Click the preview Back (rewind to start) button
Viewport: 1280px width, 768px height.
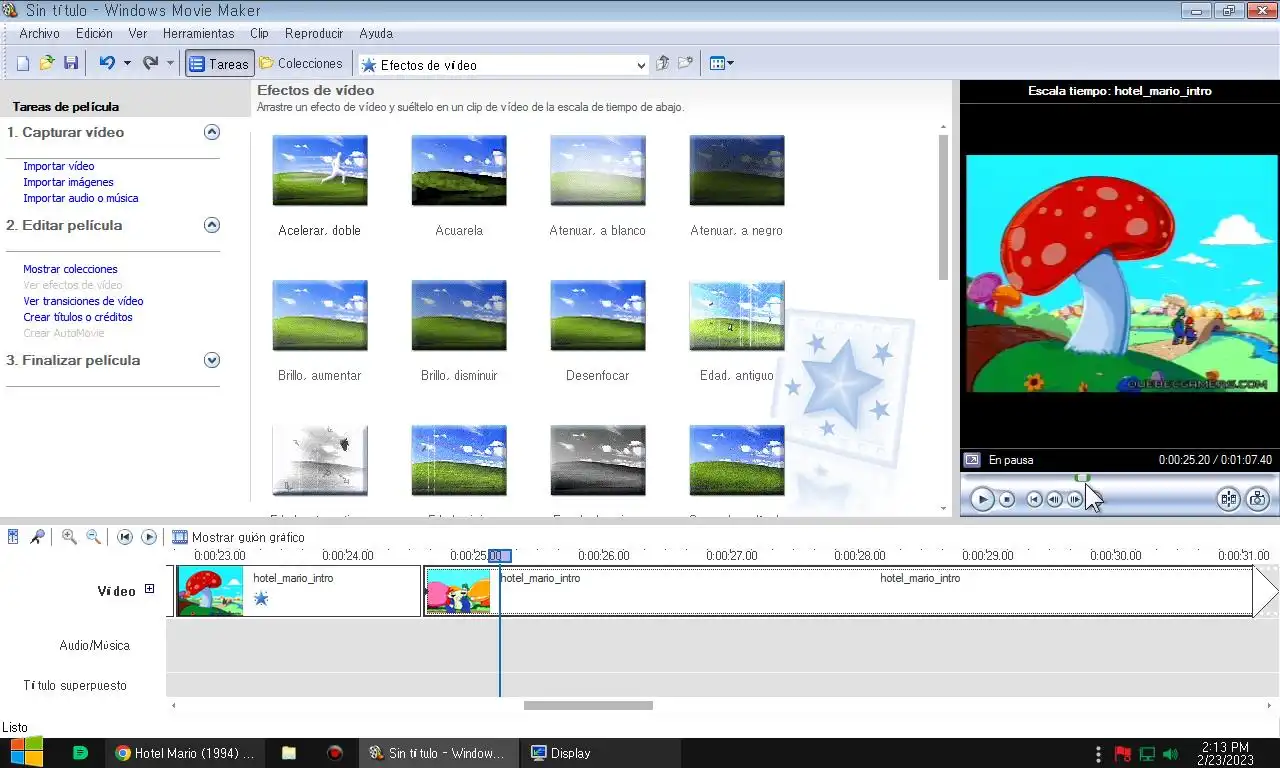[x=1035, y=499]
